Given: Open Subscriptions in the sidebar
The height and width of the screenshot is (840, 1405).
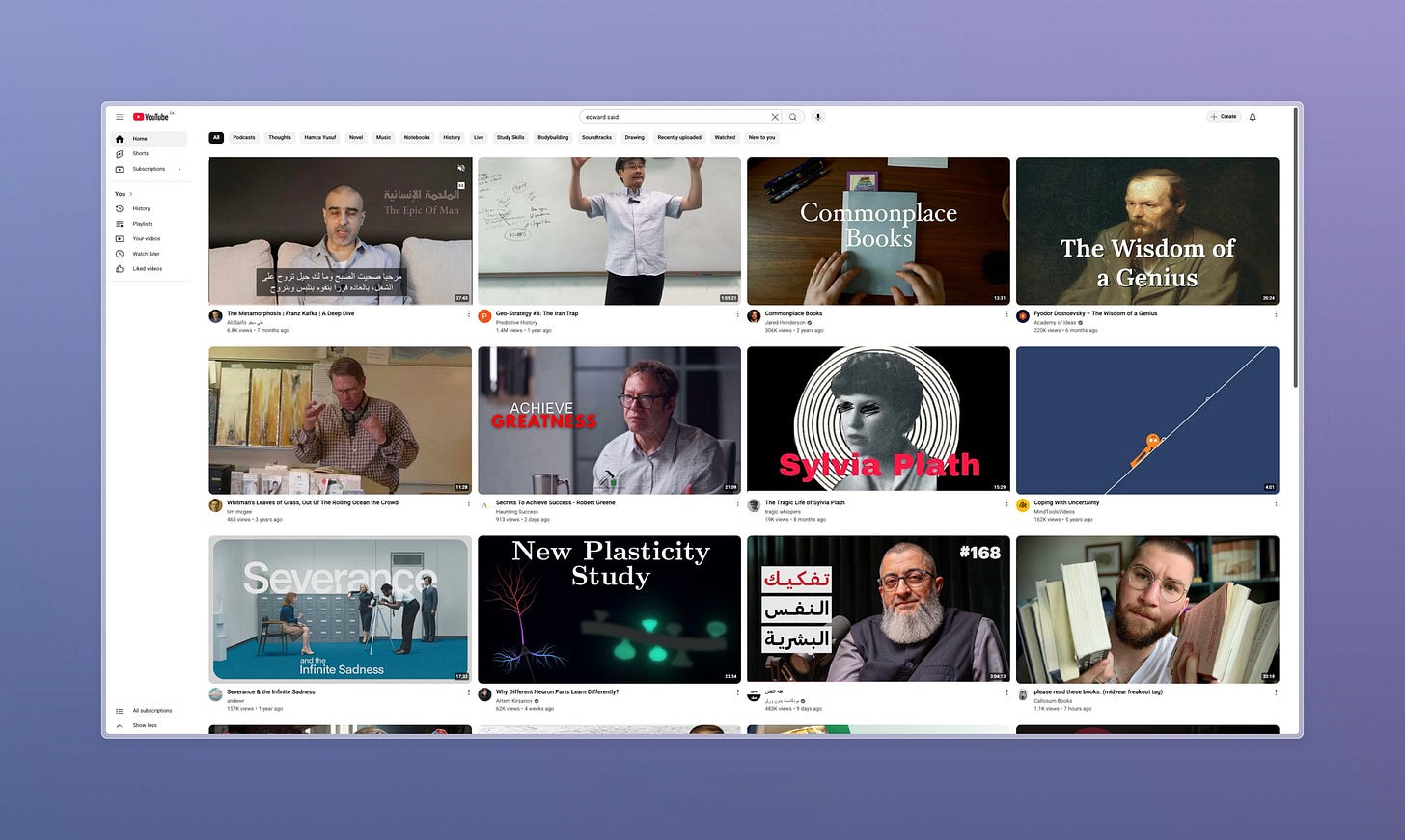Looking at the screenshot, I should click(150, 169).
